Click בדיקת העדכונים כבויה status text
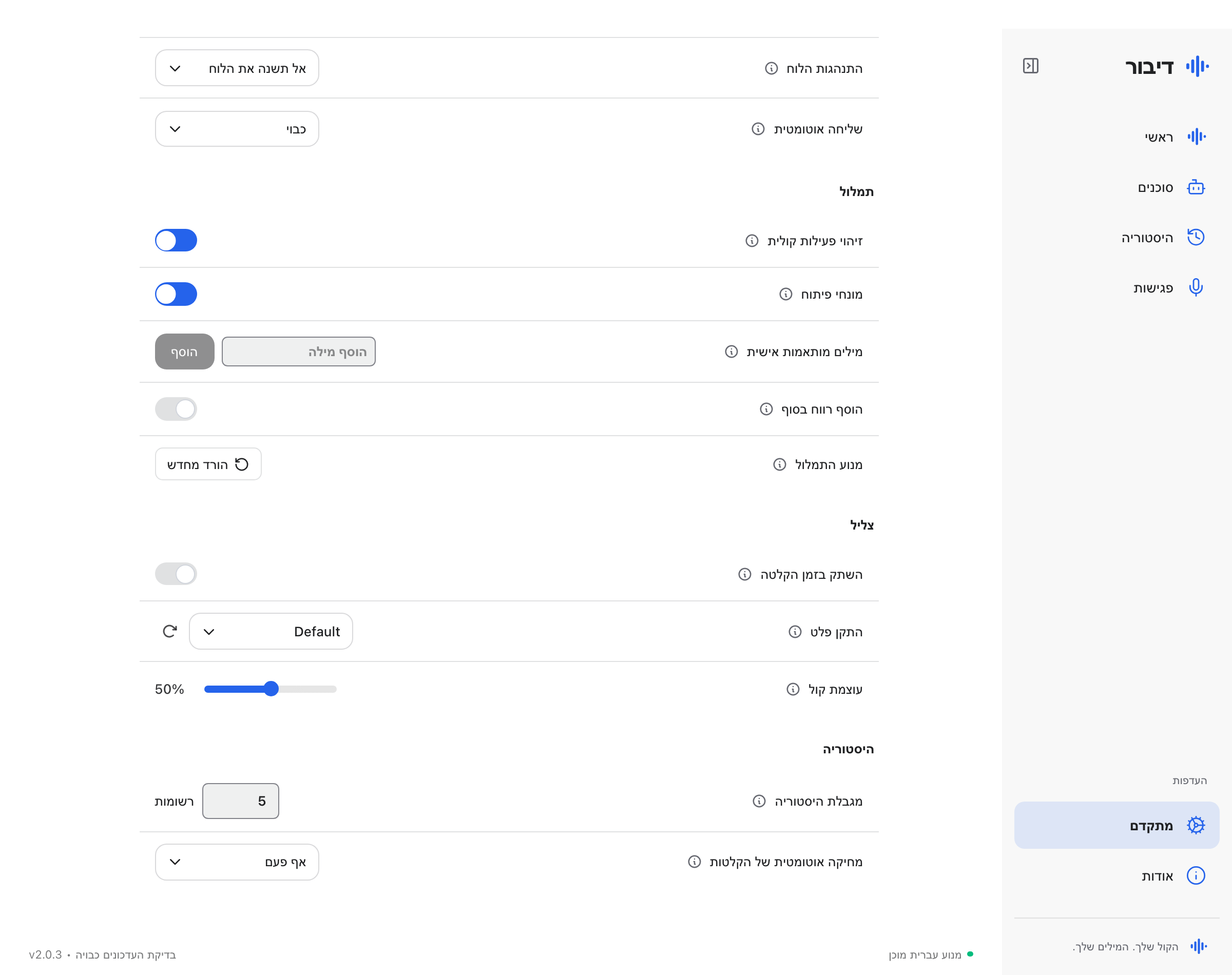 [126, 954]
